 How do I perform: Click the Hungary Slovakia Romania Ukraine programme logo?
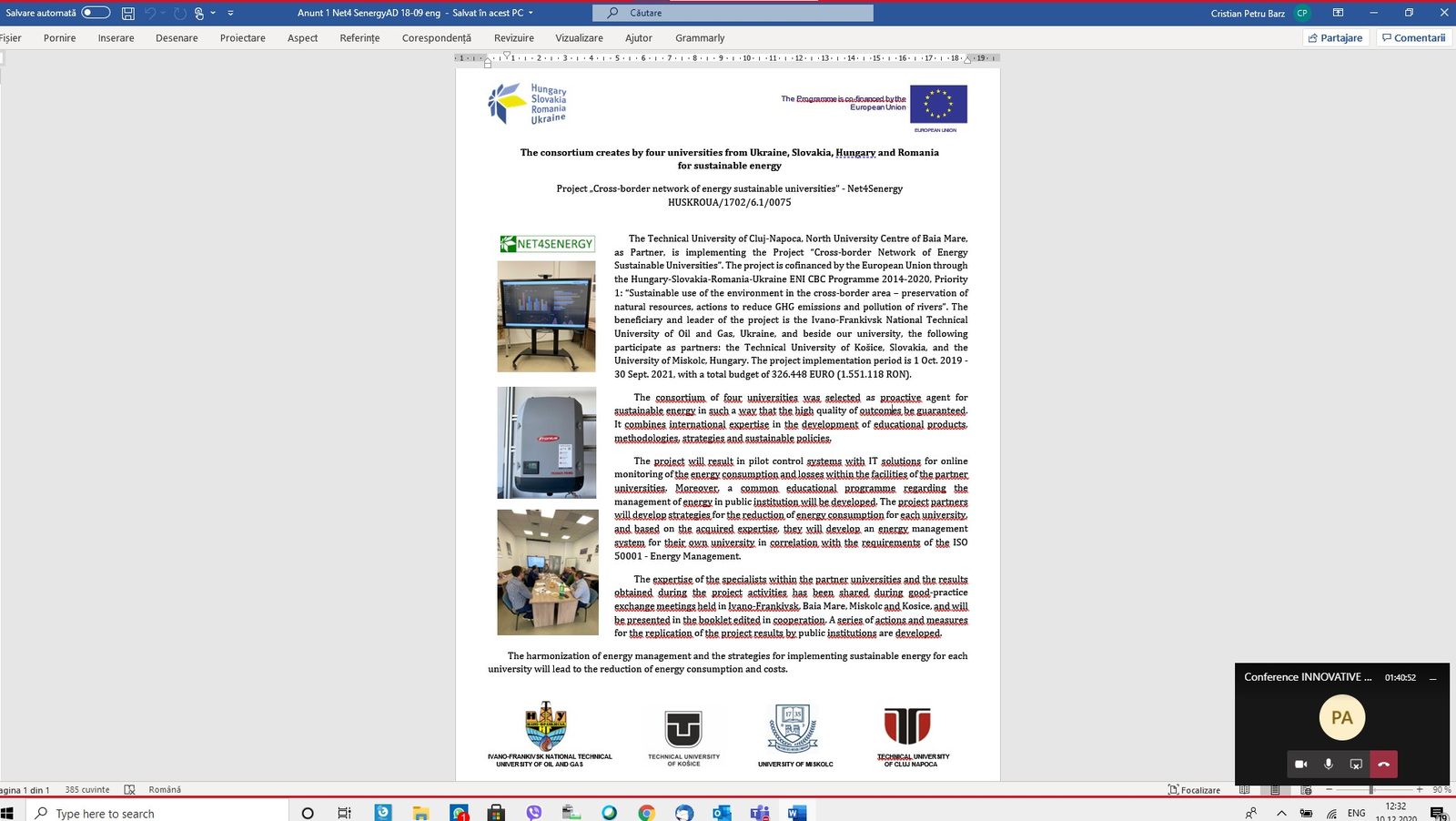(x=527, y=104)
